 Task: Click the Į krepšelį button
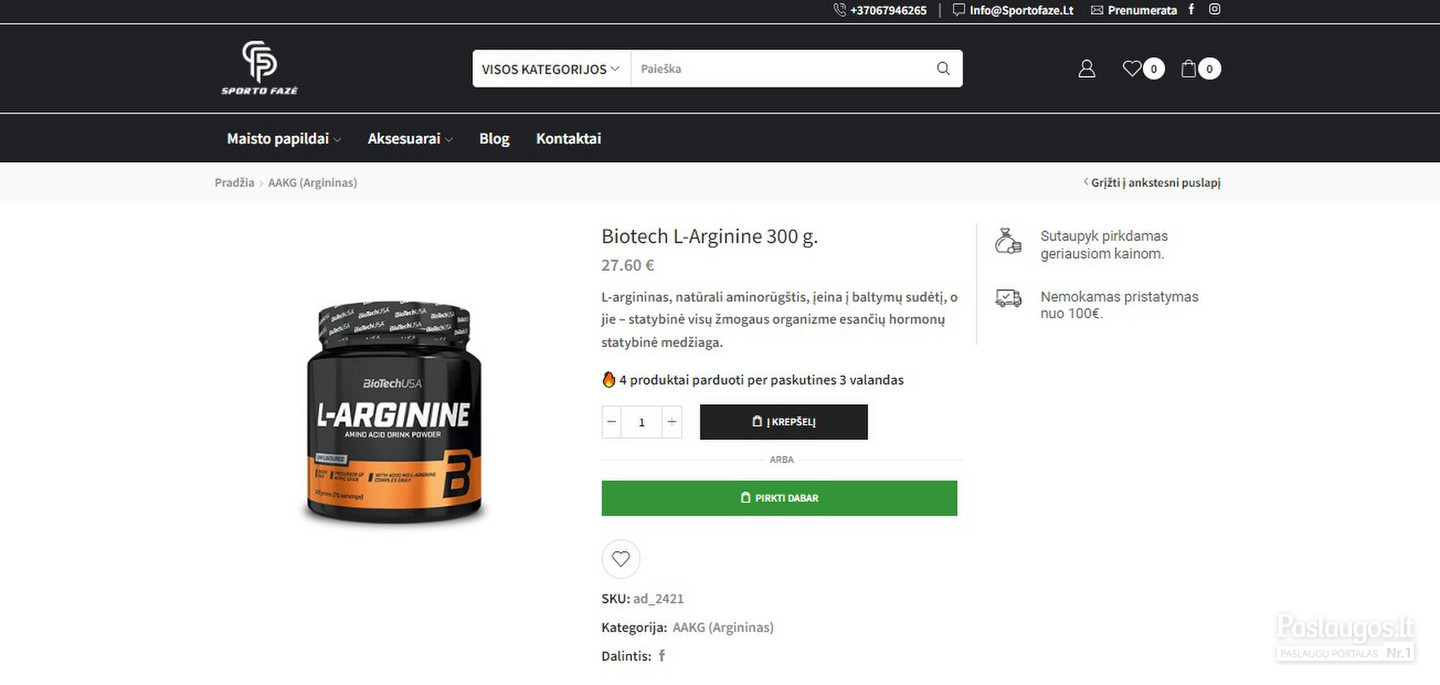point(784,422)
